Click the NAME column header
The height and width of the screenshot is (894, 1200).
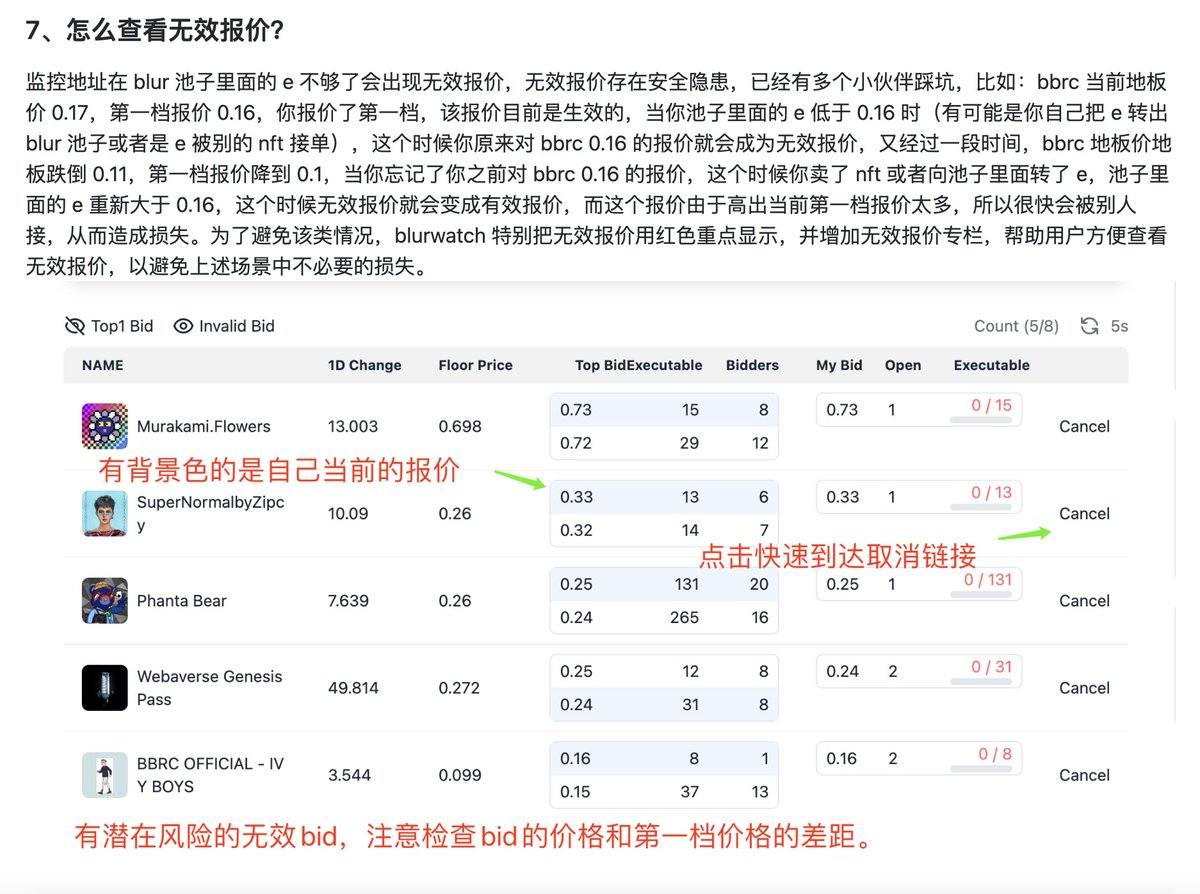pyautogui.click(x=103, y=365)
